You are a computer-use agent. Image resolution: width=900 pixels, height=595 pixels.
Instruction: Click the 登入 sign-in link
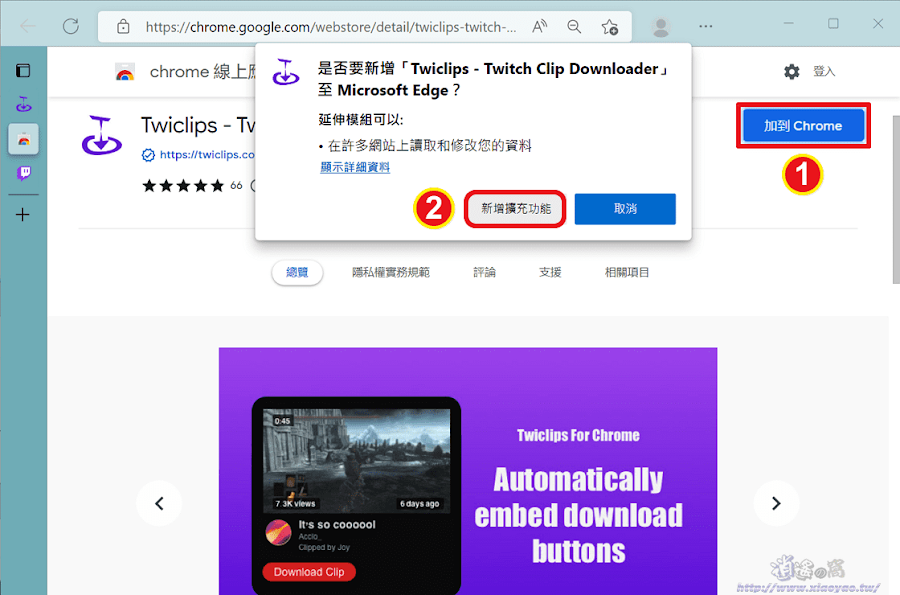tap(824, 71)
